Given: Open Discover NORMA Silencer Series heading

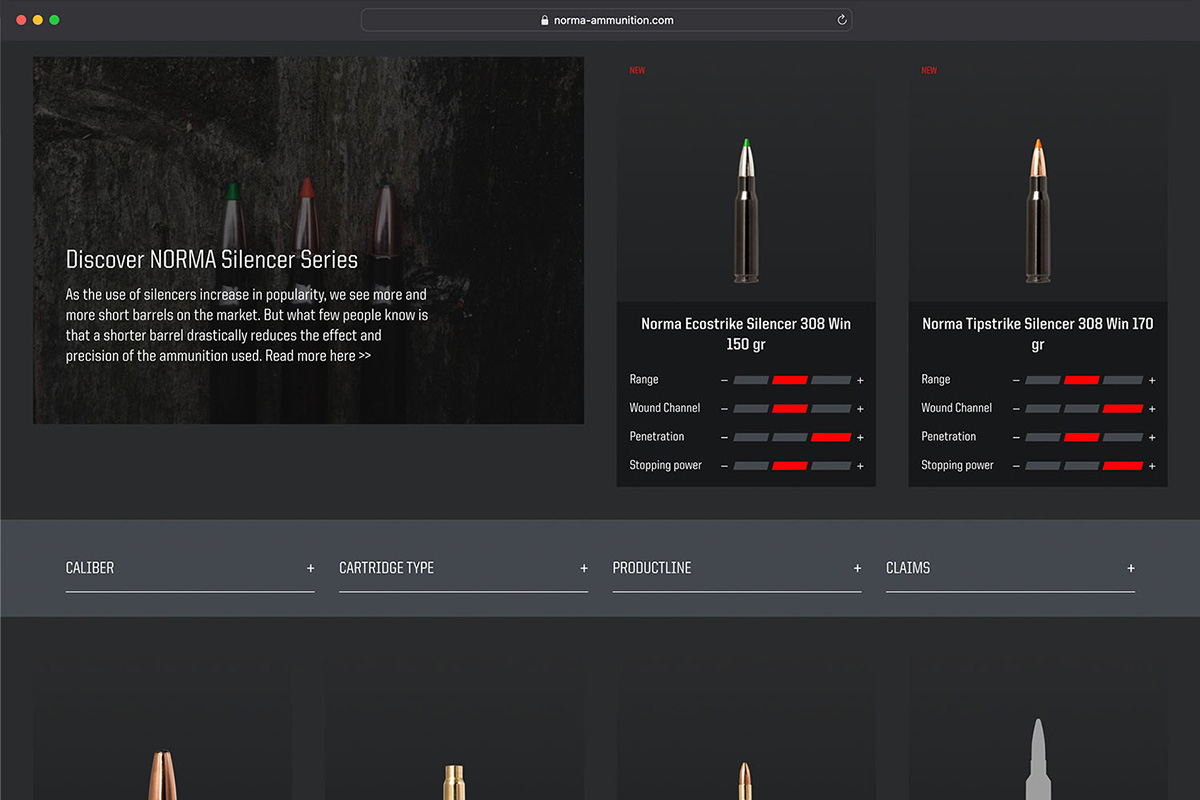Looking at the screenshot, I should click(212, 260).
